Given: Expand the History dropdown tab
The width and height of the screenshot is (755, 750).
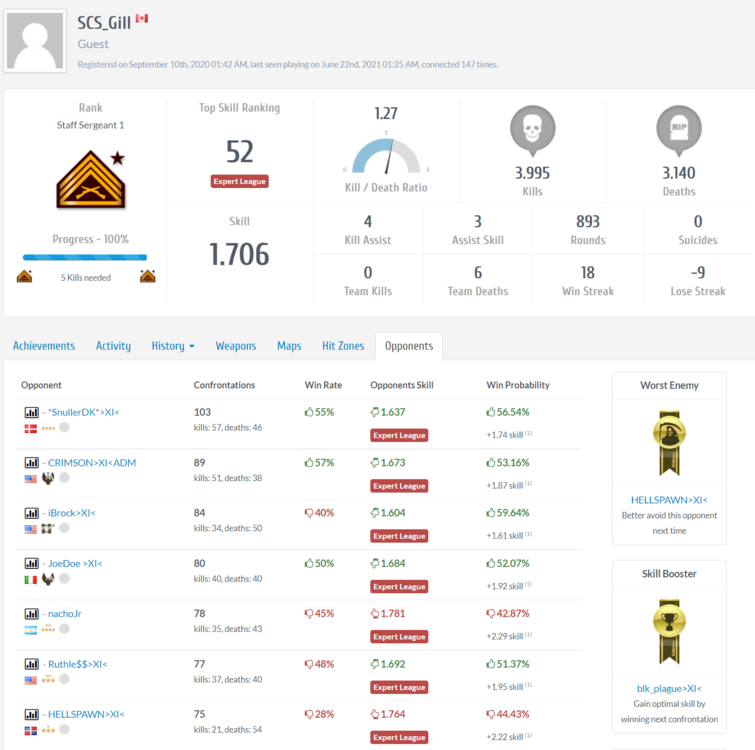Looking at the screenshot, I should (x=173, y=346).
